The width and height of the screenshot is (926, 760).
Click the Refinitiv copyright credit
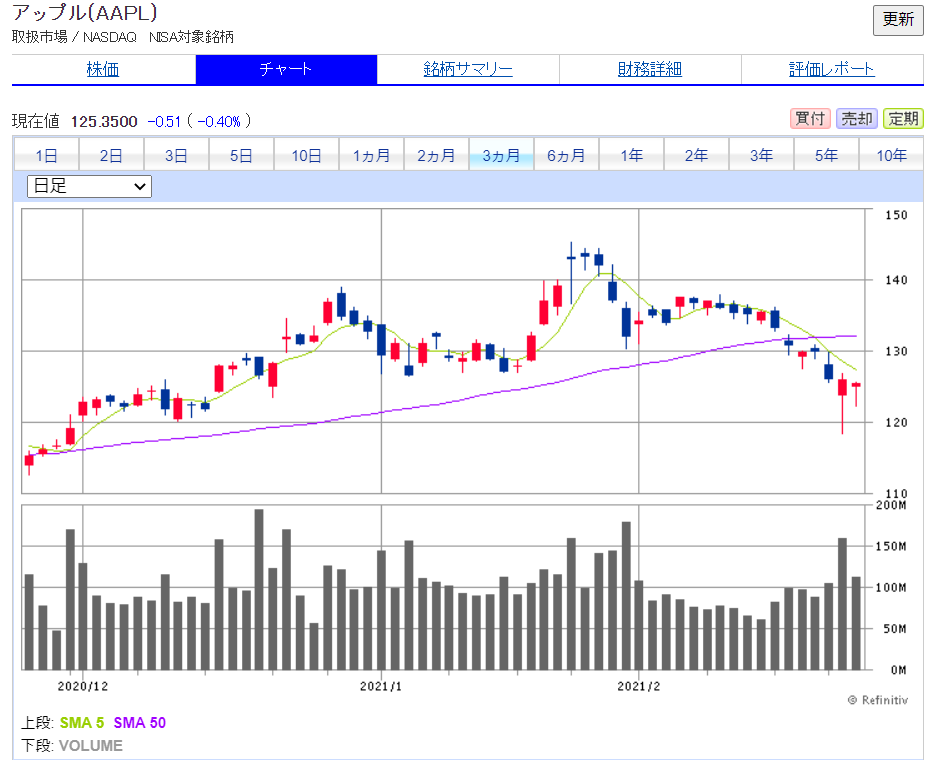click(878, 700)
